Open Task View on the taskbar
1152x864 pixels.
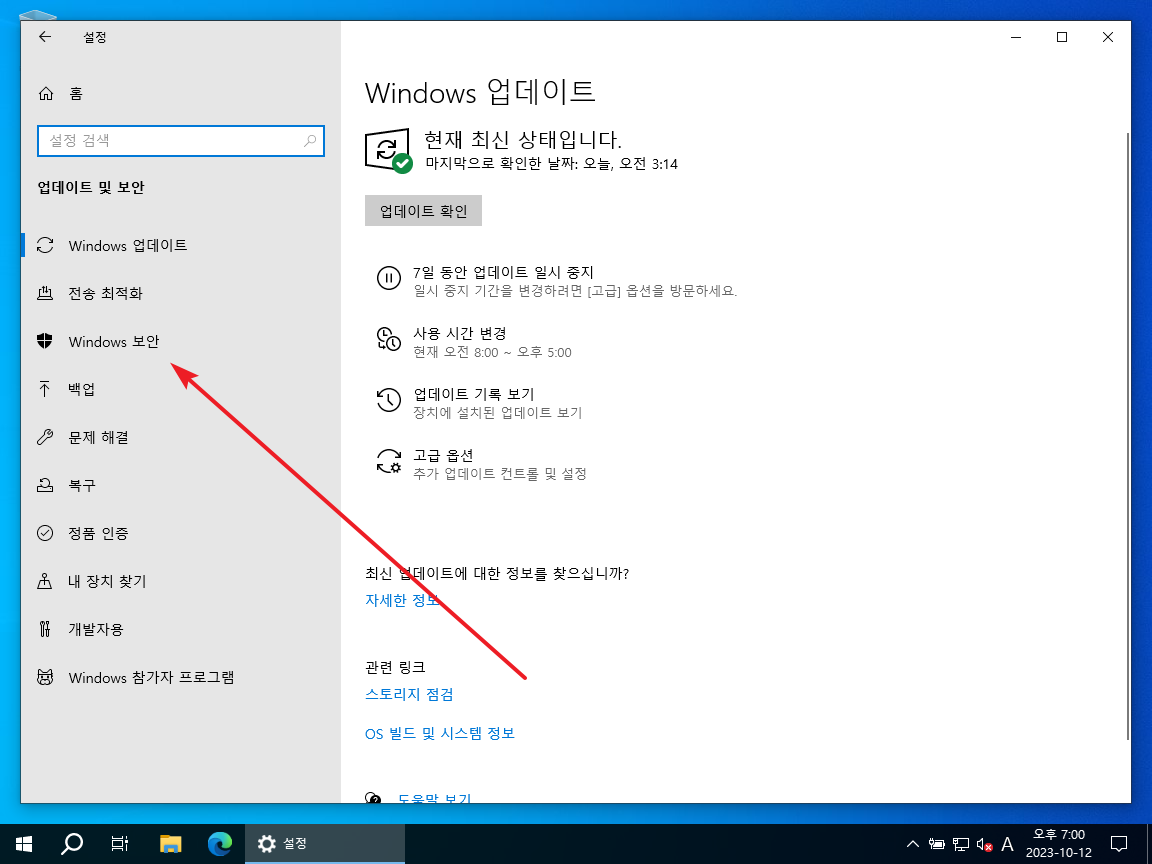(x=120, y=843)
